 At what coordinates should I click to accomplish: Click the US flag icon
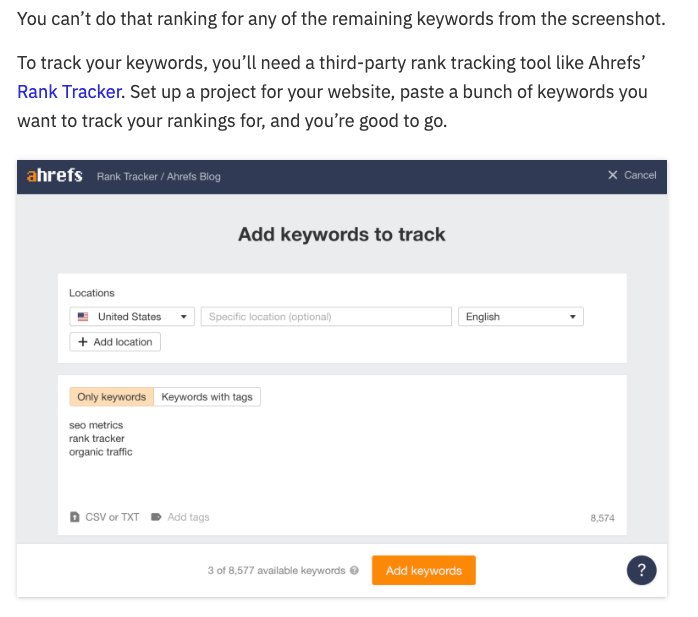coord(83,317)
